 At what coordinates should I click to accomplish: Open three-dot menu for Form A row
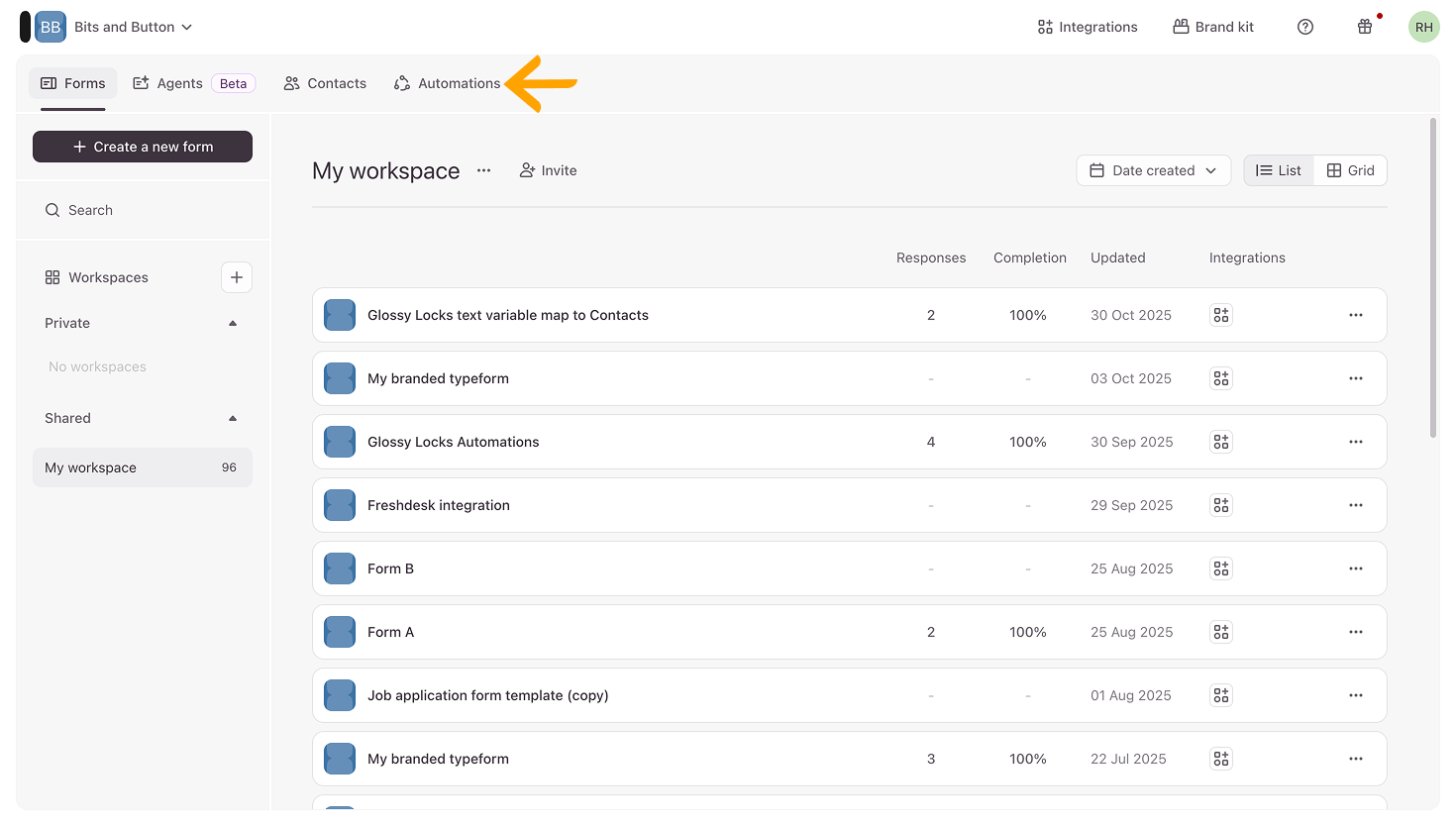coord(1355,632)
